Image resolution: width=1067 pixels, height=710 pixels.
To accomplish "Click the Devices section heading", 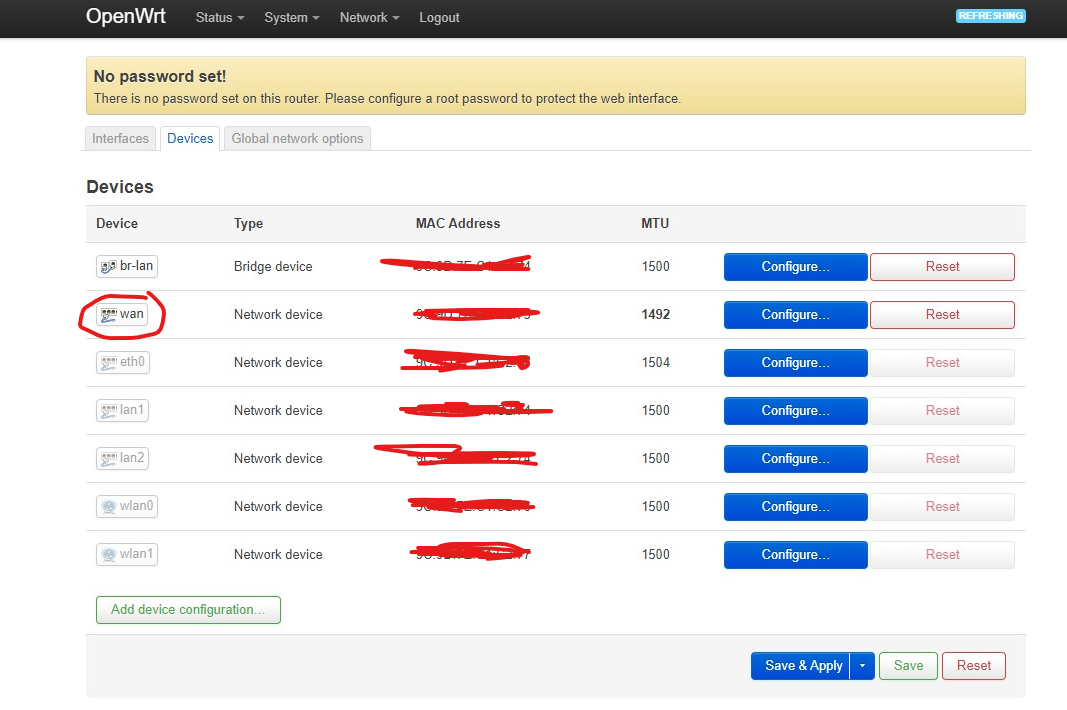I will coord(120,187).
